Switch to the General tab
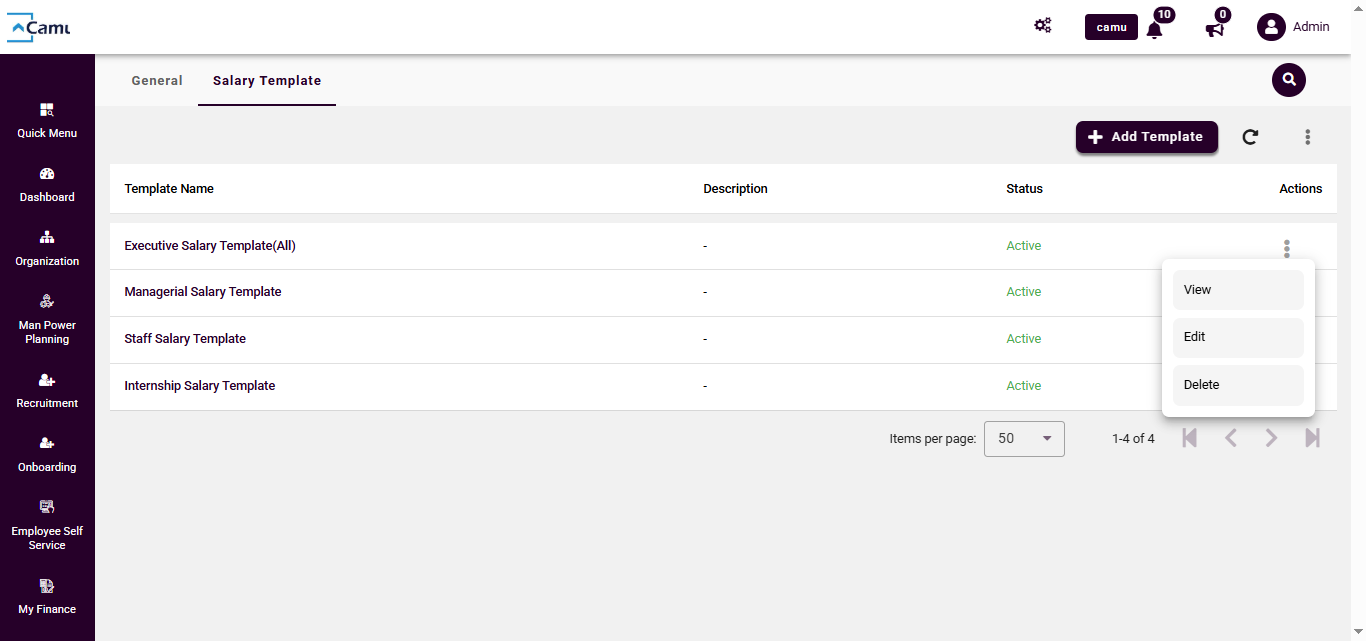This screenshot has width=1366, height=641. (x=157, y=81)
